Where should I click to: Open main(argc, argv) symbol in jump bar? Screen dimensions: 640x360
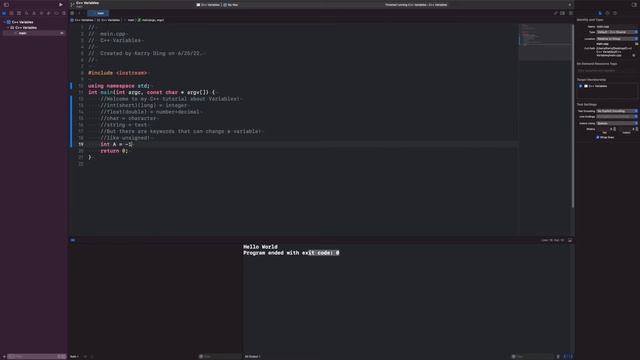click(x=151, y=20)
